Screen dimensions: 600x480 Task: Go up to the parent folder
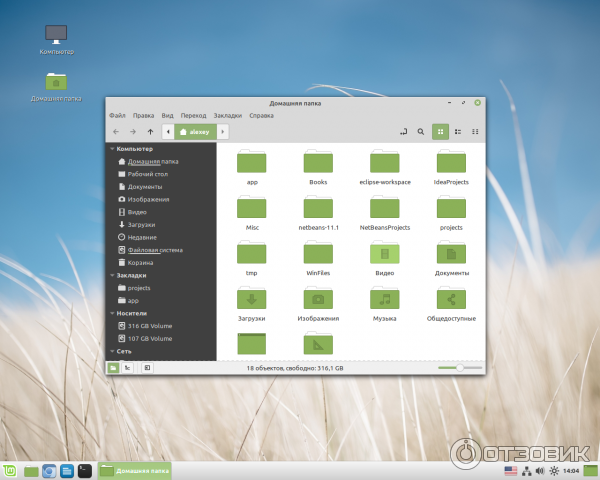(x=150, y=131)
